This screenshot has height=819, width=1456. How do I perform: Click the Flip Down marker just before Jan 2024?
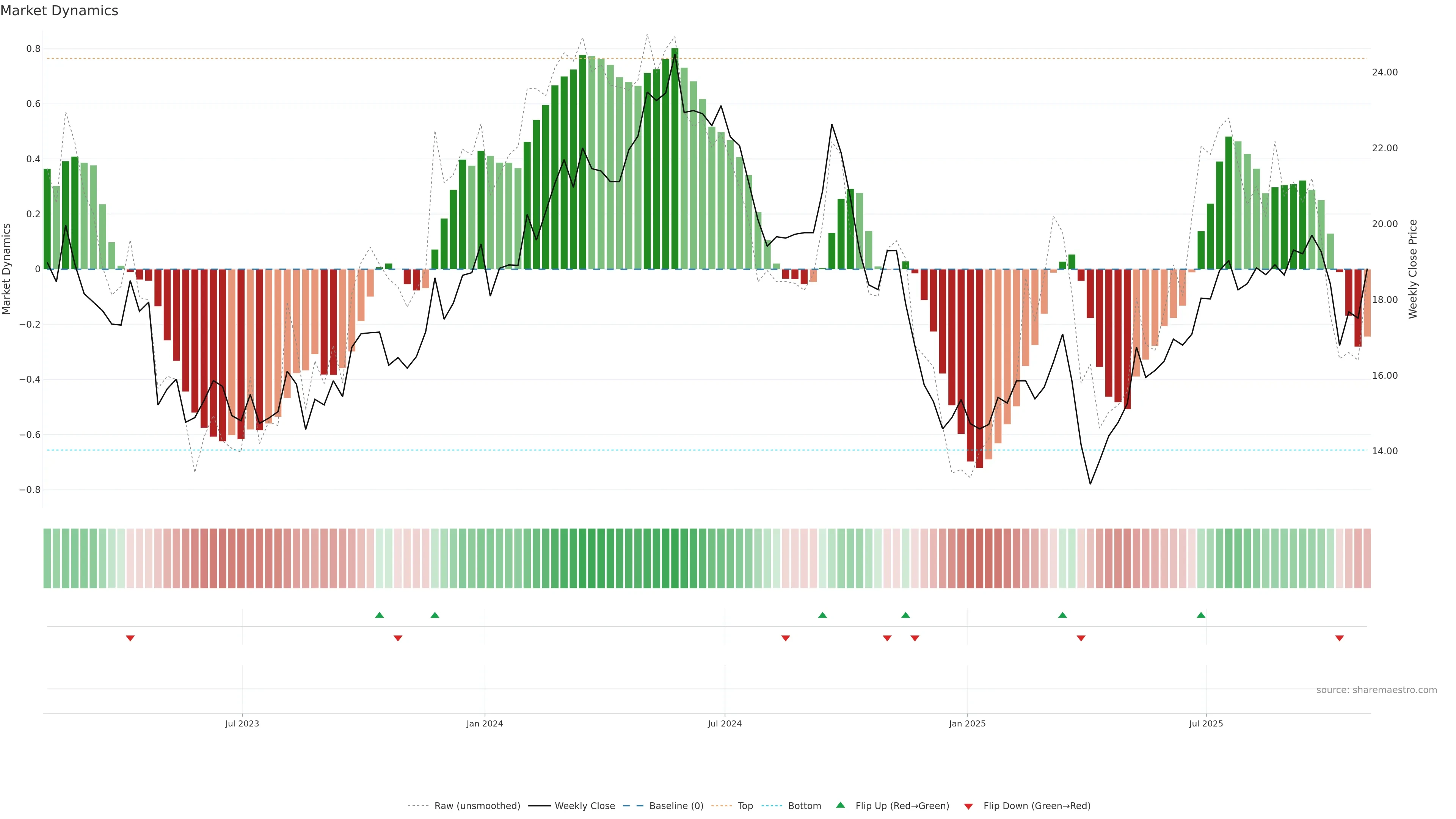pos(398,638)
